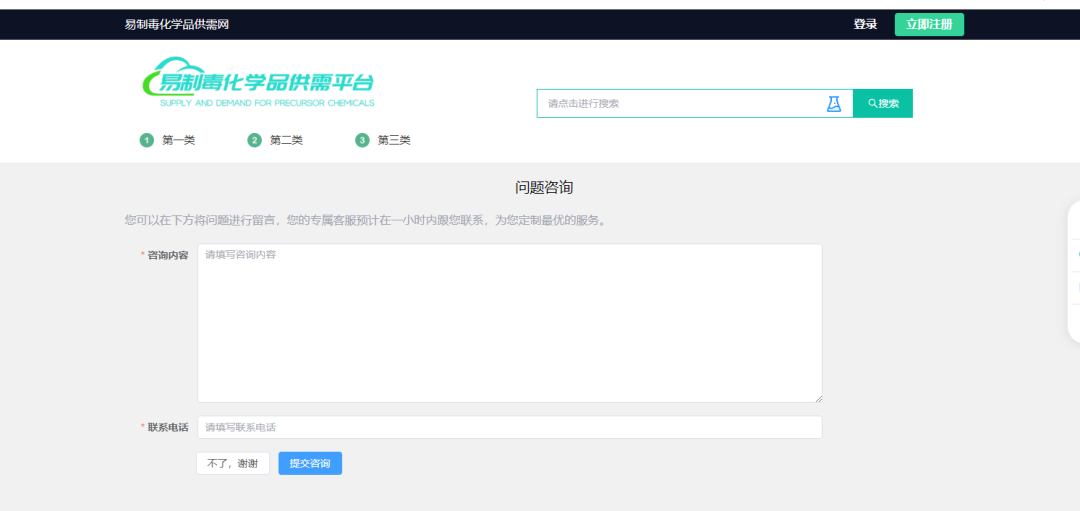Open the 第二类 category
This screenshot has height=511, width=1080.
[x=286, y=140]
